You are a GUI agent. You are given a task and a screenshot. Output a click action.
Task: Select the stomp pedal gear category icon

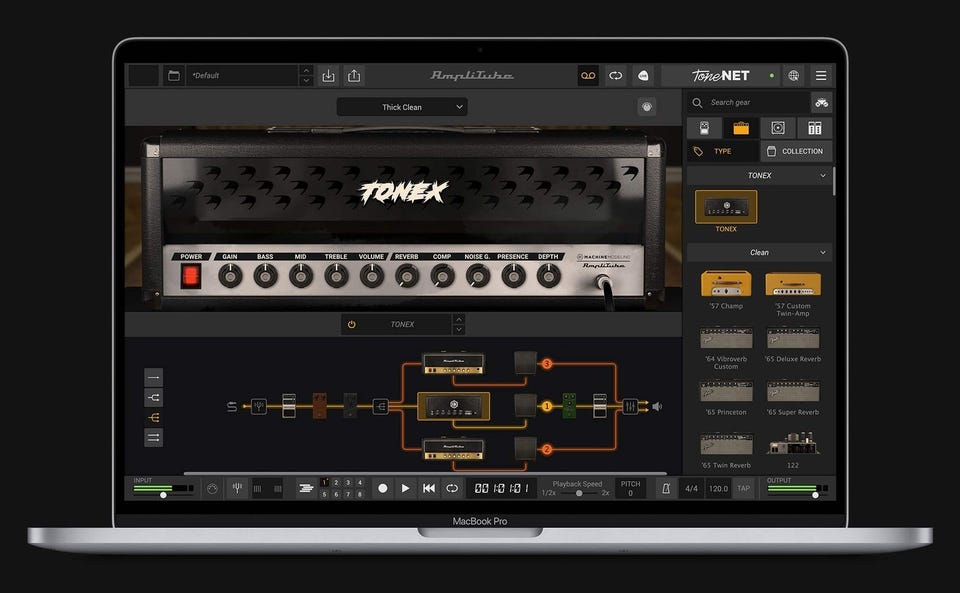(704, 128)
